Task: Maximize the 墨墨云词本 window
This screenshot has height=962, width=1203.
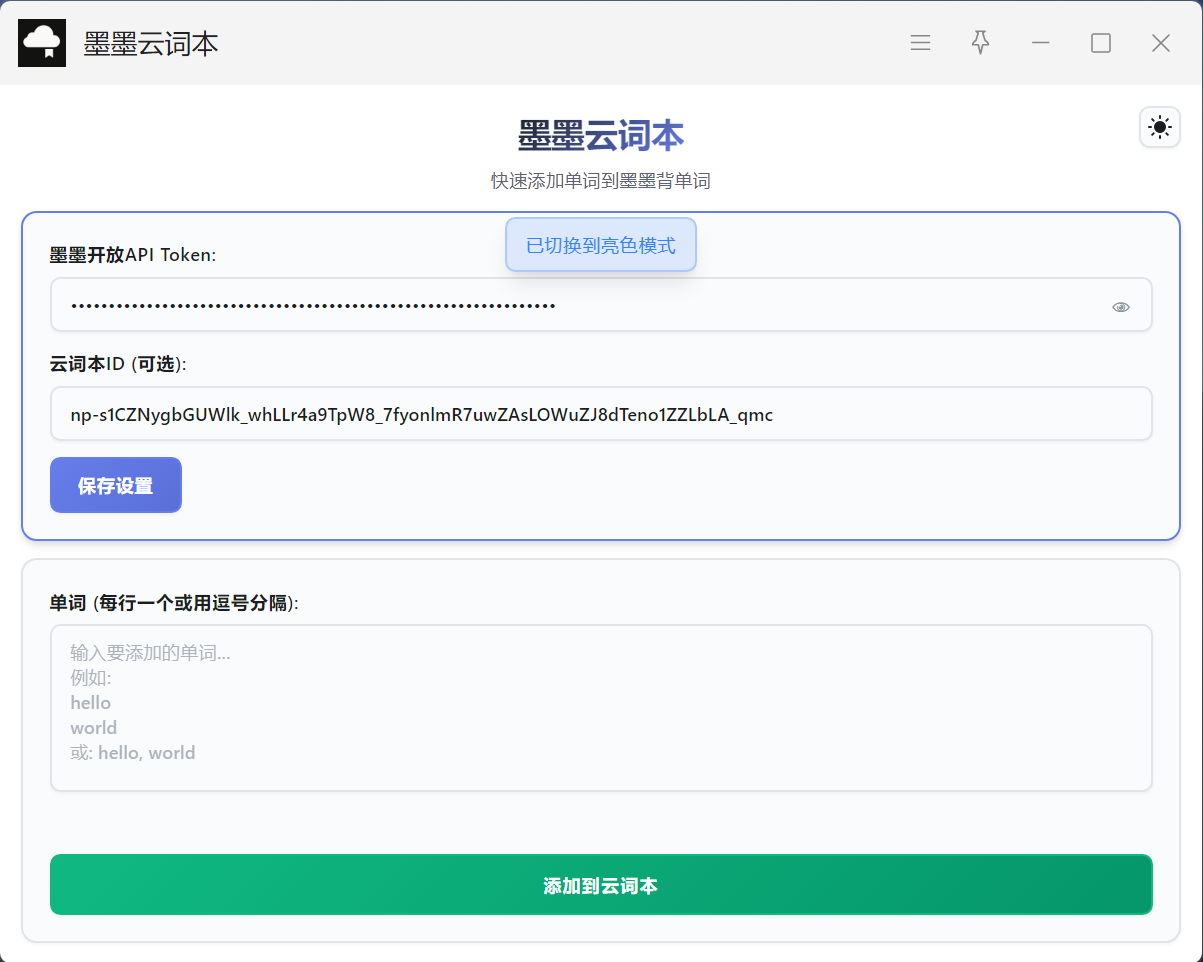Action: click(1101, 43)
